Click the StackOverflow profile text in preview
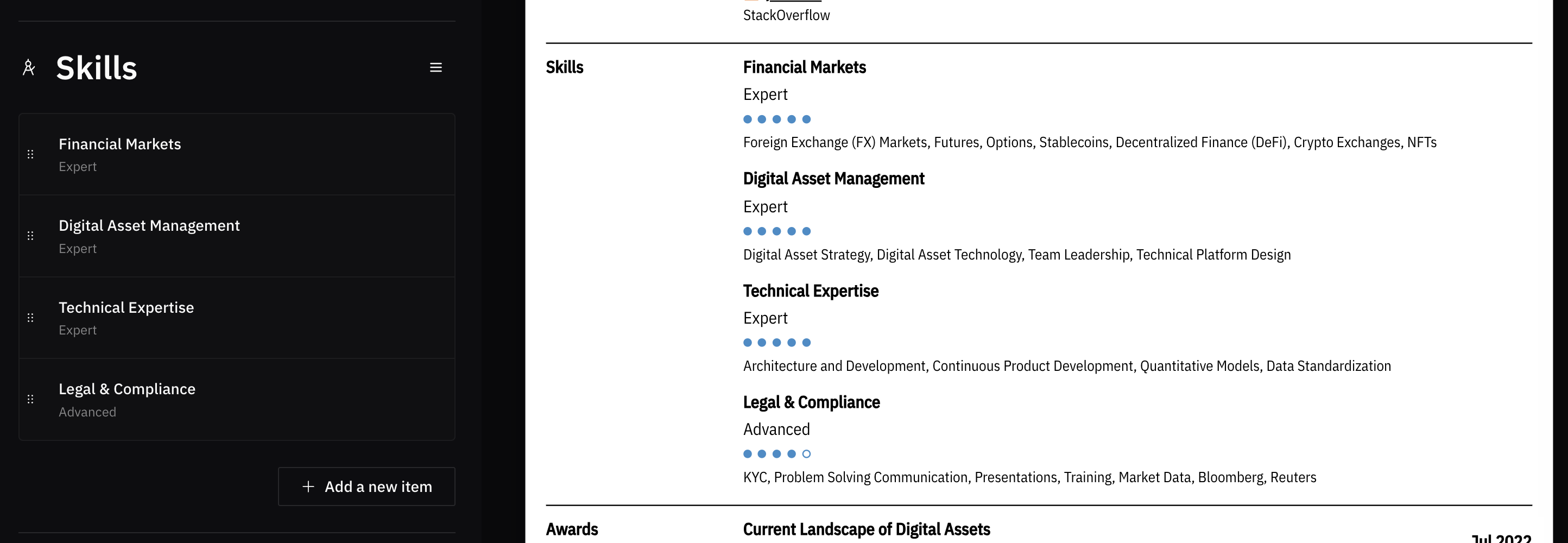This screenshot has height=543, width=1568. (786, 15)
